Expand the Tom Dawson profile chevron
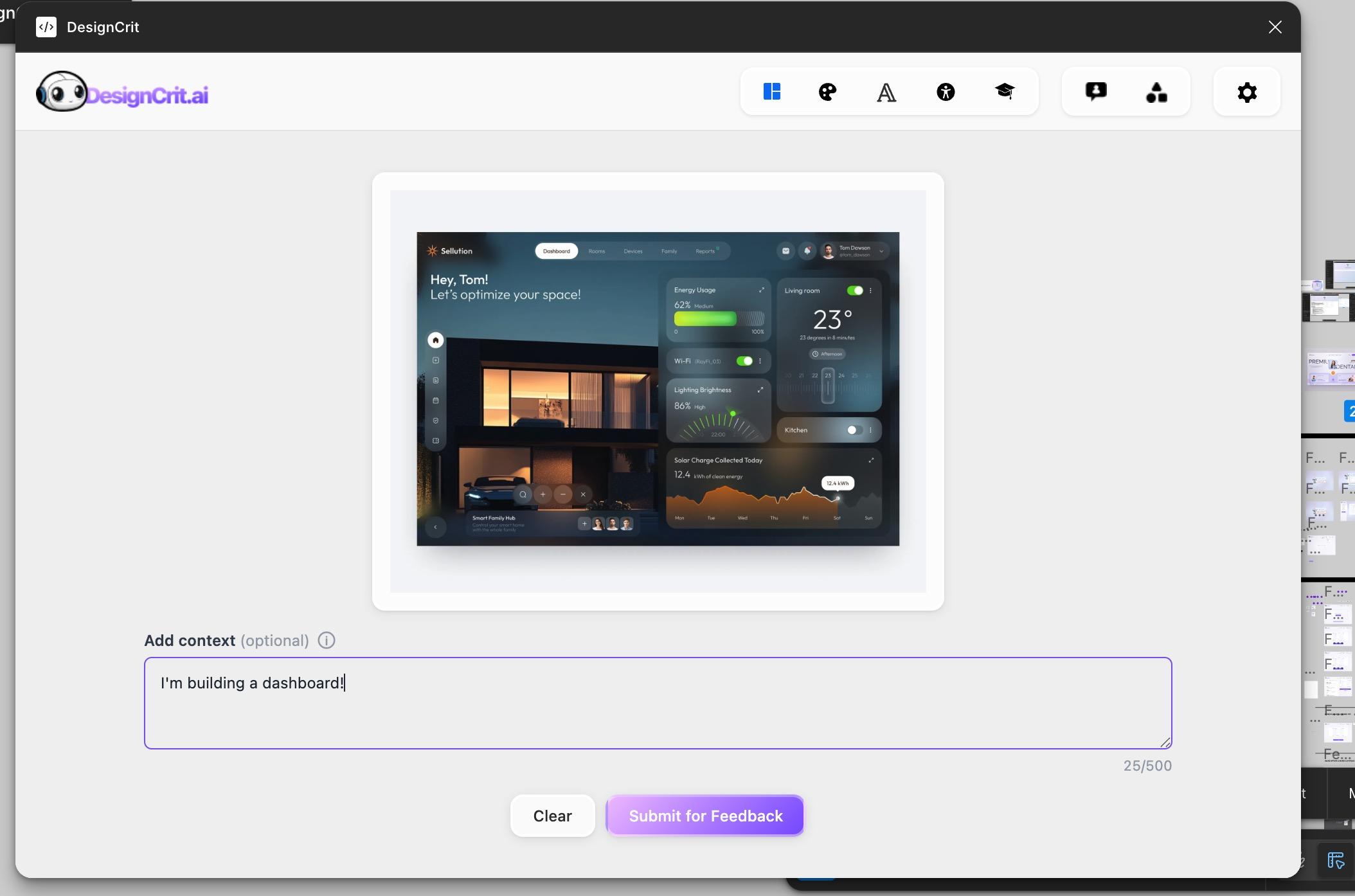Viewport: 1355px width, 896px height. pos(882,251)
